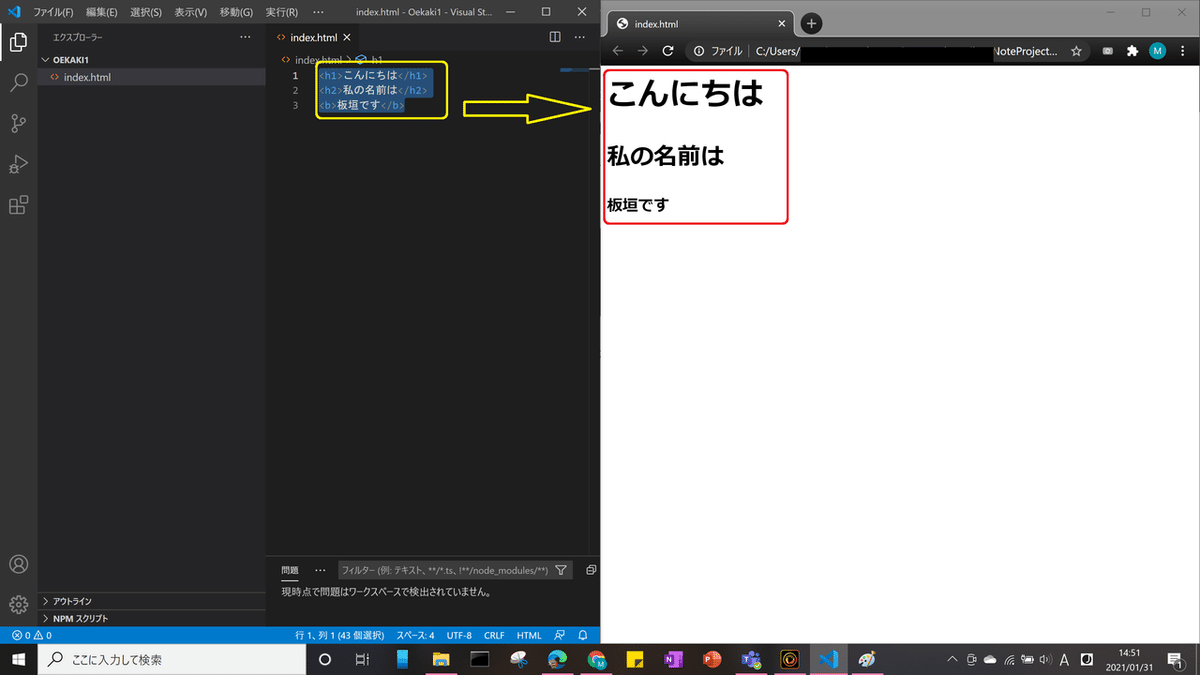The height and width of the screenshot is (675, 1200).
Task: Click UTF-8 encoding in status bar
Action: point(459,634)
